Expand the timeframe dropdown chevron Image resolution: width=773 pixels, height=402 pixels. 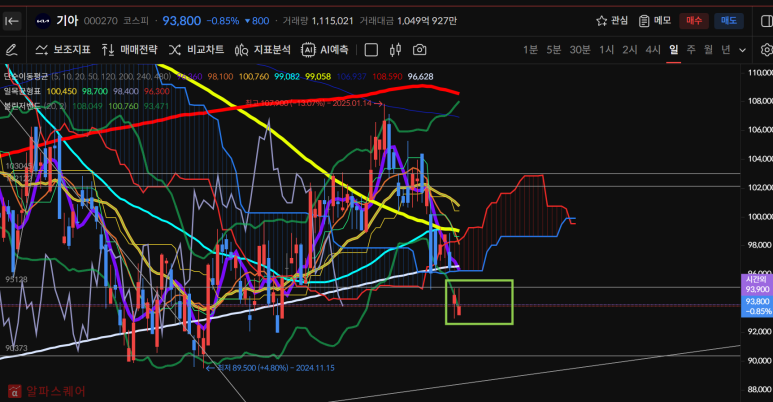coord(742,50)
